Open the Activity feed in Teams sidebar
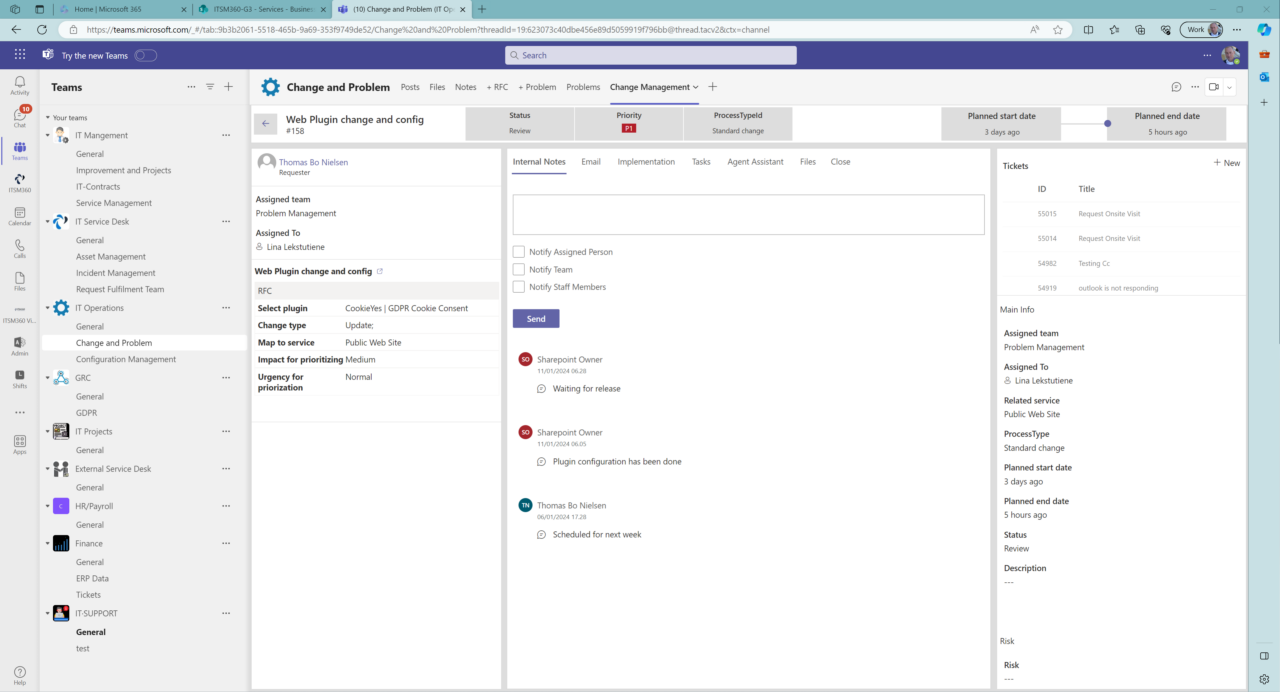Screen dimensions: 1280x692 (x=18, y=80)
